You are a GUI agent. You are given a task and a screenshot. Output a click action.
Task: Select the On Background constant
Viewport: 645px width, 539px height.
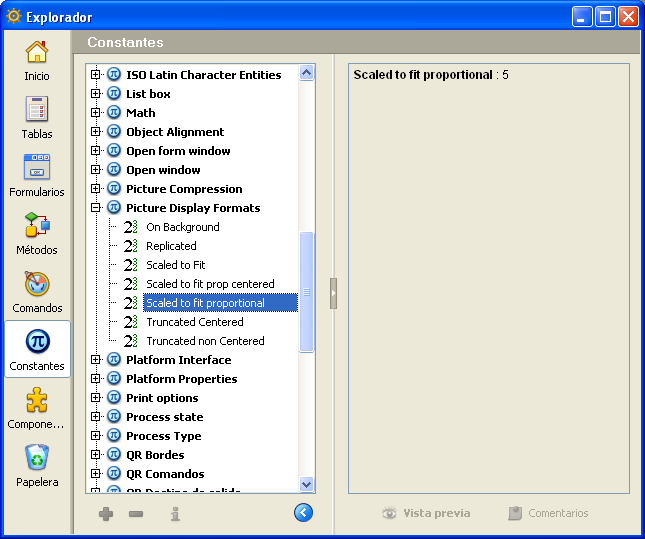coord(182,227)
